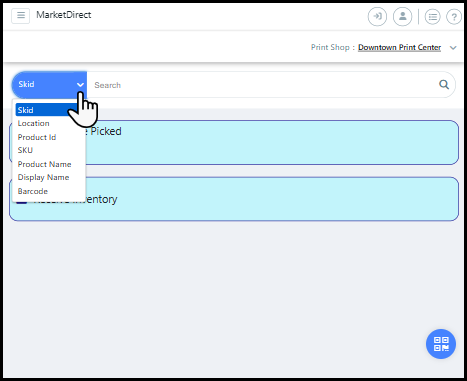Screen dimensions: 467x381
Task: Collapse the Skid search filter dropdown
Action: click(x=49, y=85)
